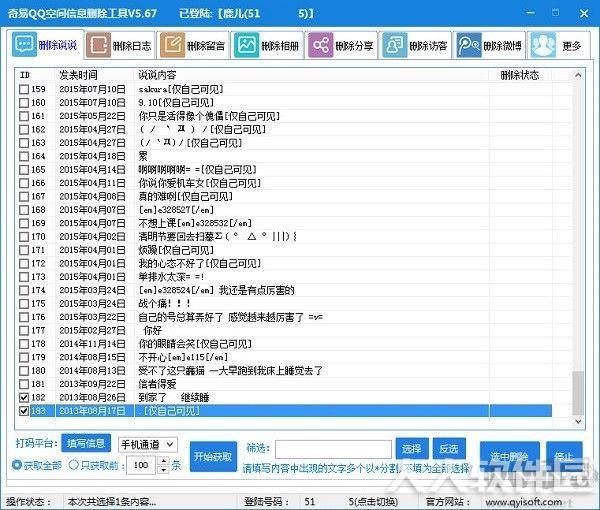Uncheck the checkbox for row 183
Image resolution: width=600 pixels, height=510 pixels.
coord(24,411)
